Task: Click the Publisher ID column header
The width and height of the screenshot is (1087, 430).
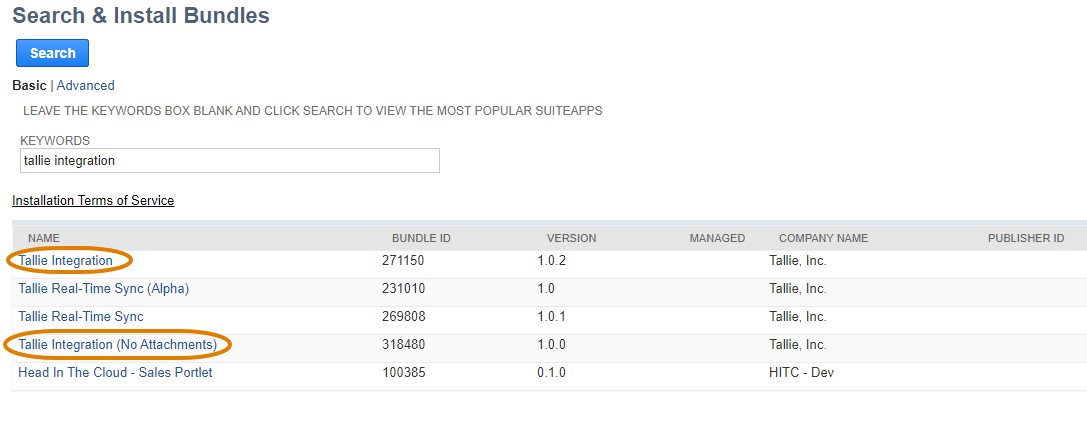Action: (x=1026, y=238)
